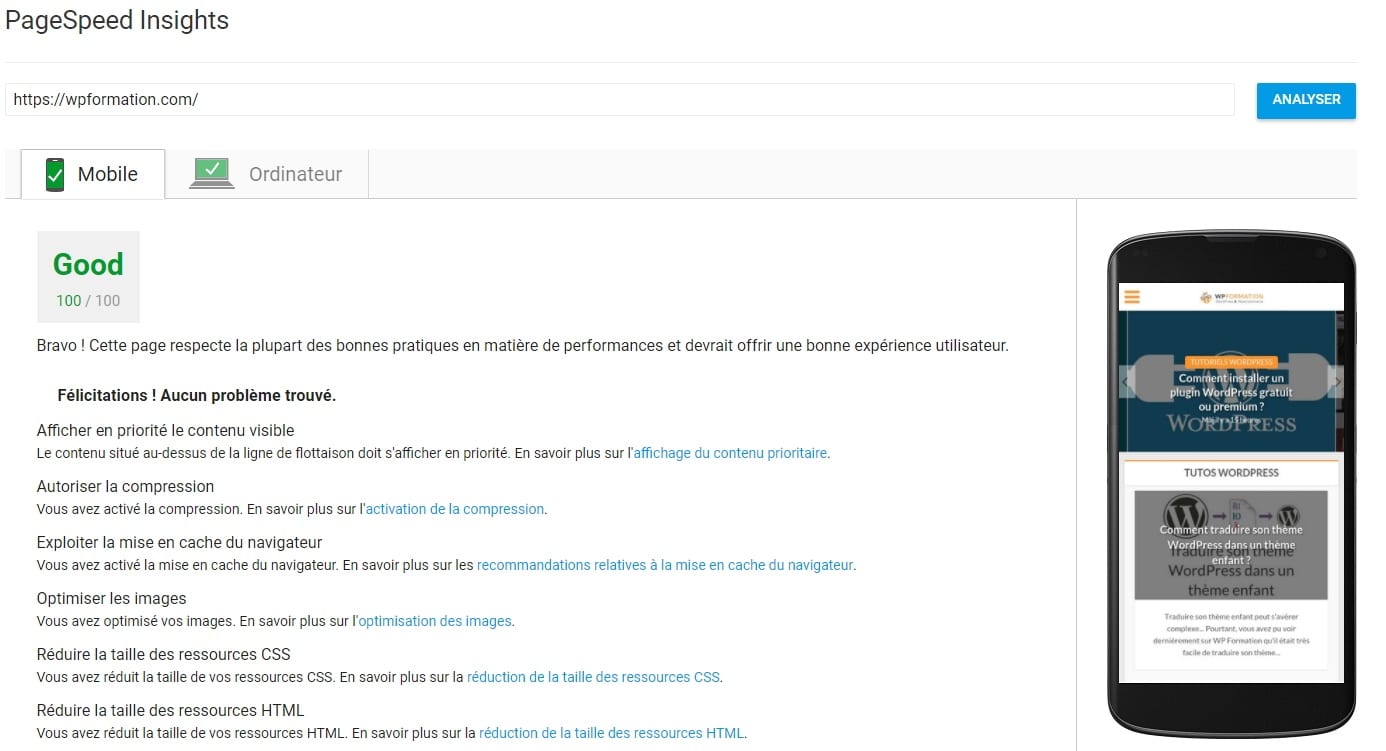The image size is (1386, 751).
Task: Switch to the Mobile tab
Action: click(93, 174)
